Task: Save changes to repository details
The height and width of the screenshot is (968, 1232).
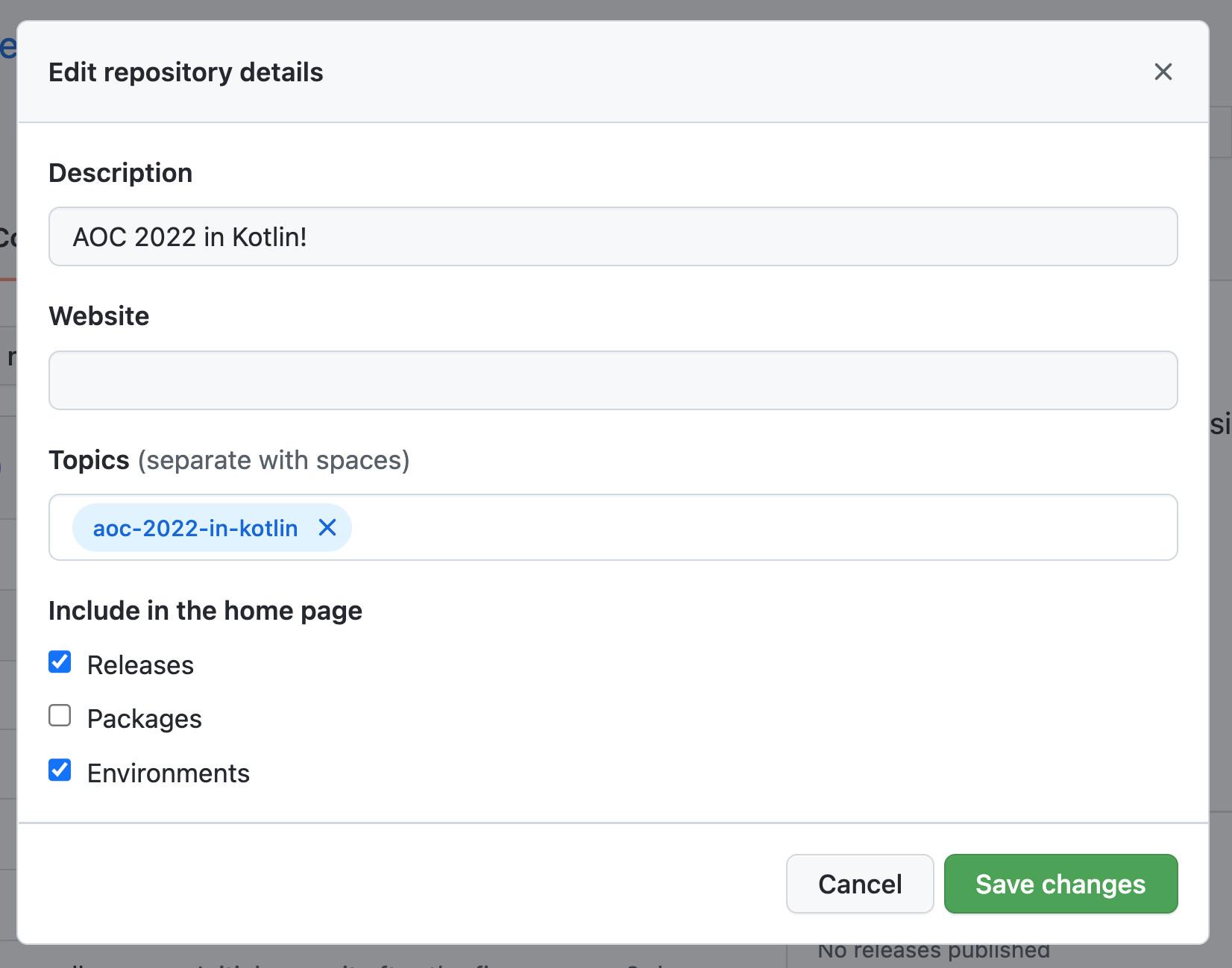Action: click(1060, 884)
